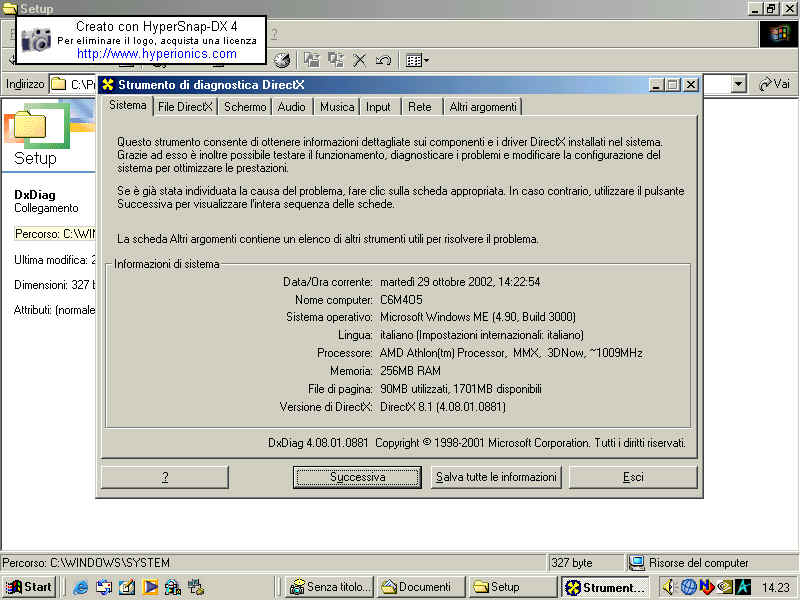Viewport: 800px width, 600px height.
Task: Click the Undo arrow in Setup toolbar
Action: pyautogui.click(x=383, y=60)
